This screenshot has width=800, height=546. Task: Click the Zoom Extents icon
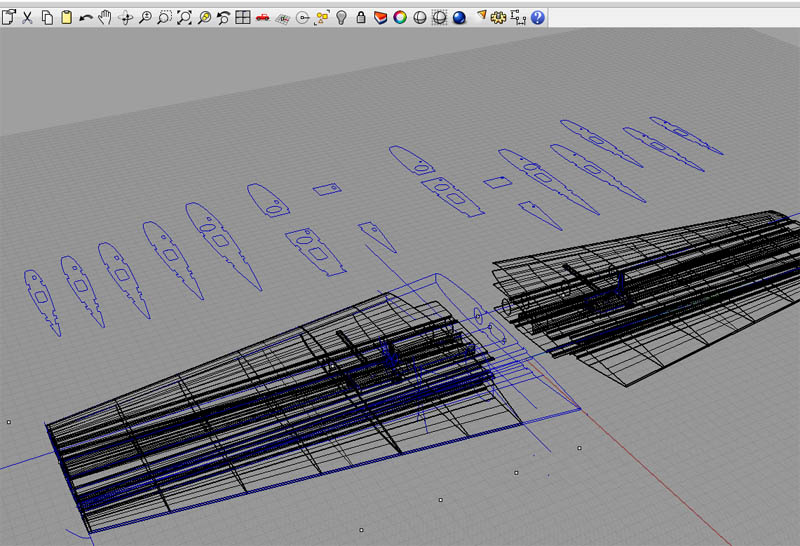click(x=184, y=17)
